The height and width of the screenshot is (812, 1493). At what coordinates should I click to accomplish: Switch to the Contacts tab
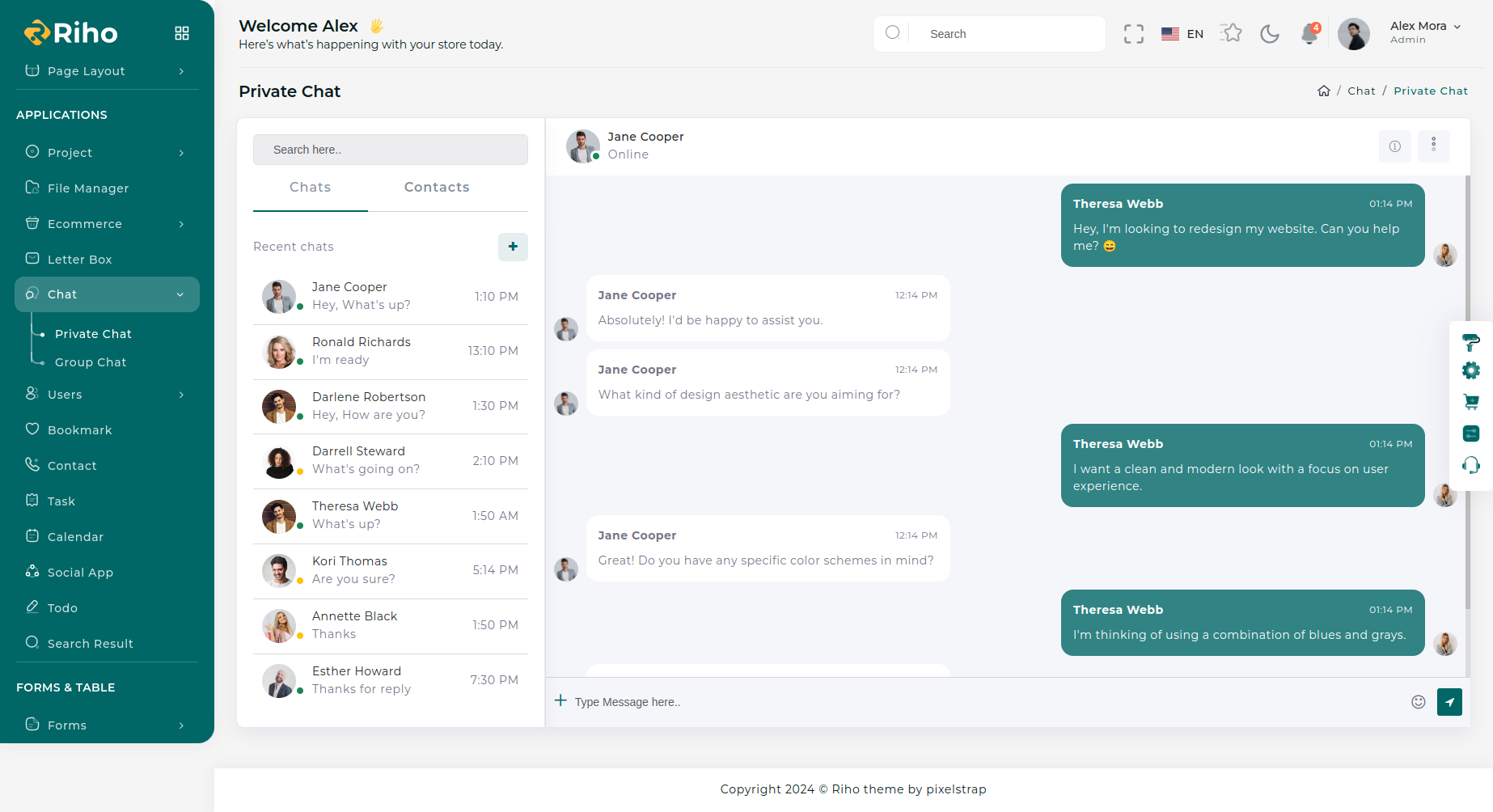[x=437, y=188]
